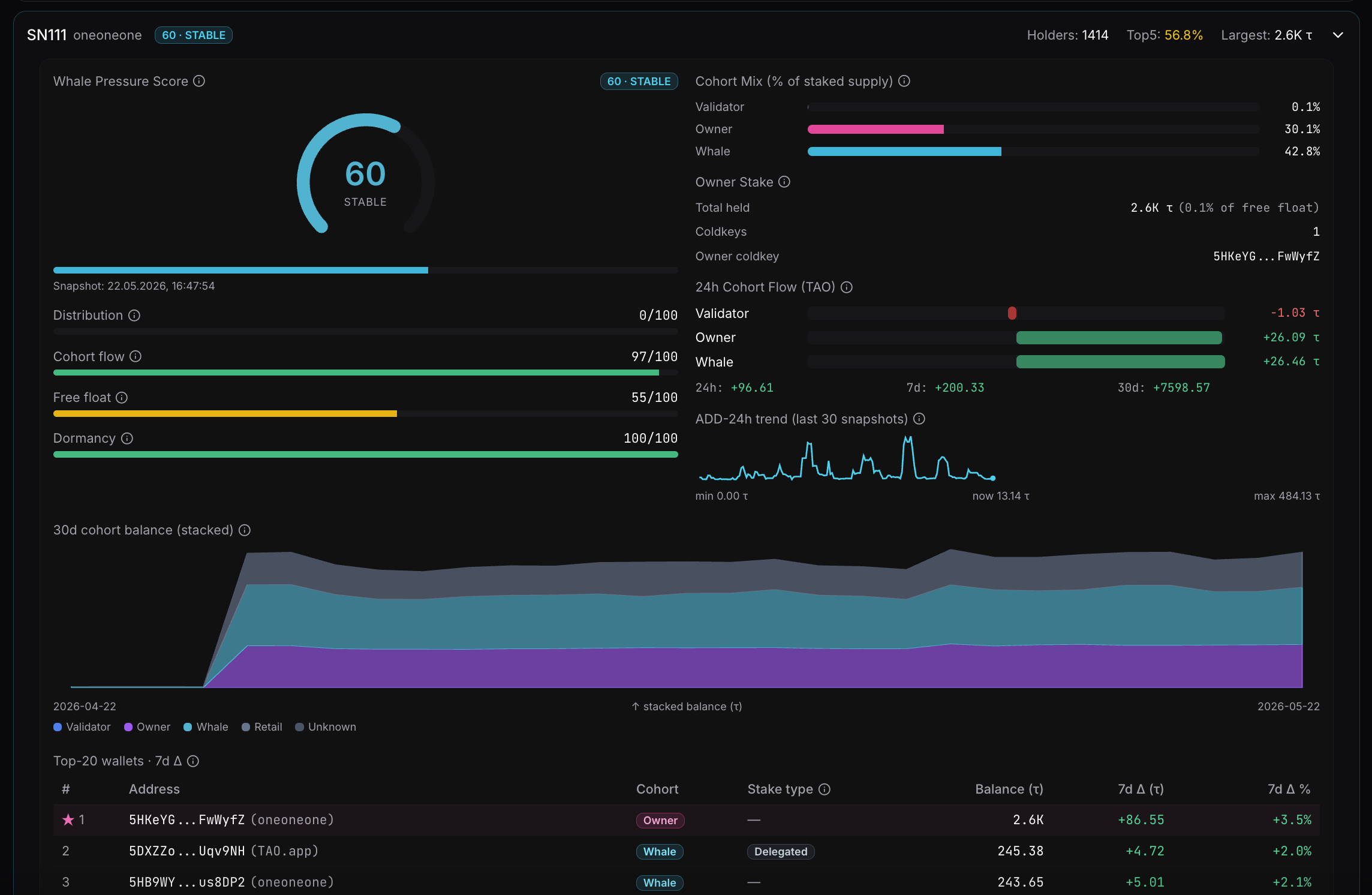Click the Whale Pressure 60 · STABLE badge
This screenshot has width=1372, height=895.
click(x=639, y=82)
